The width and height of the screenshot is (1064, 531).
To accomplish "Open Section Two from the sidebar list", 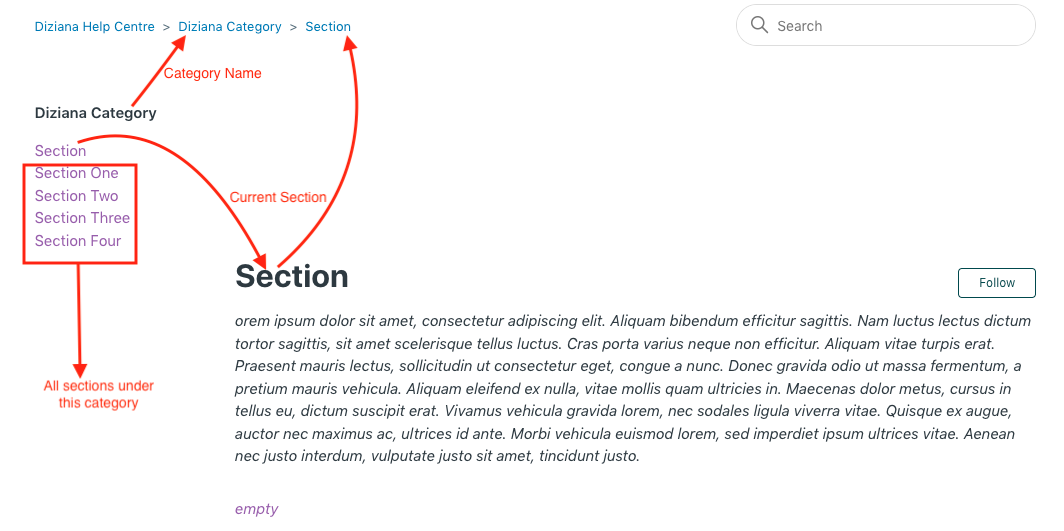I will click(x=76, y=196).
